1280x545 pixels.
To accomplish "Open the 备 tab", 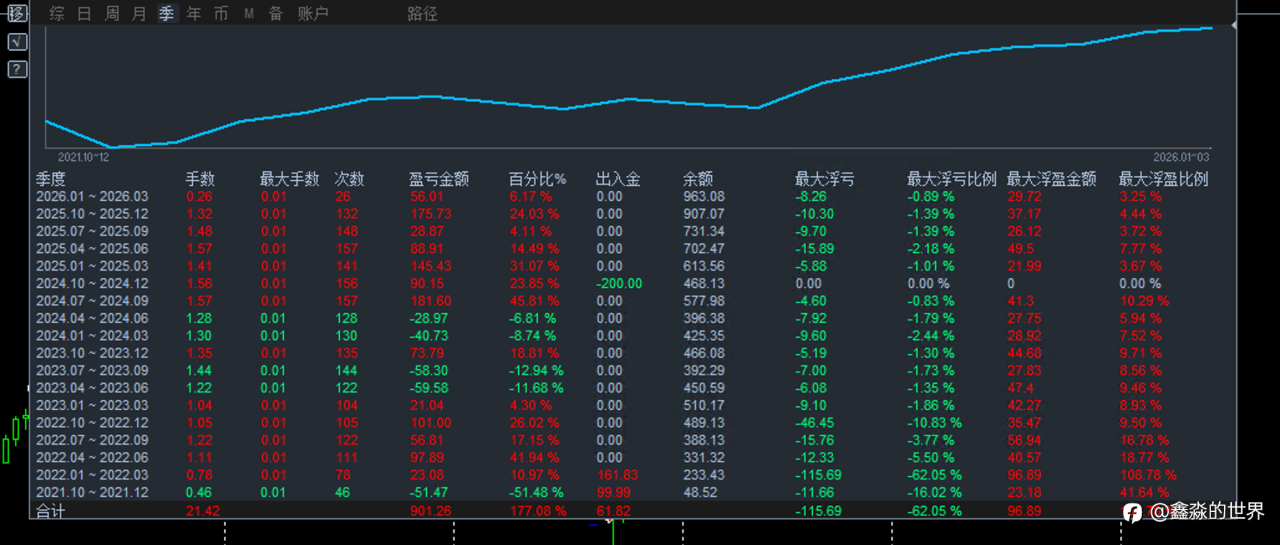I will coord(275,14).
